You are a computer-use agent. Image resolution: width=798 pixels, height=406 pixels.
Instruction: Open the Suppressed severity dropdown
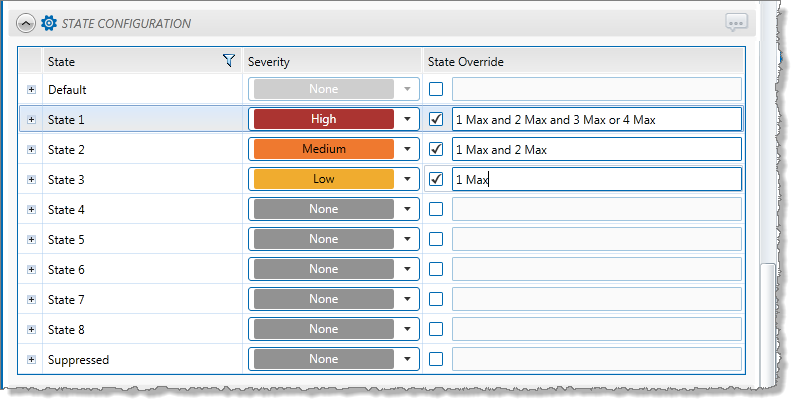(407, 359)
